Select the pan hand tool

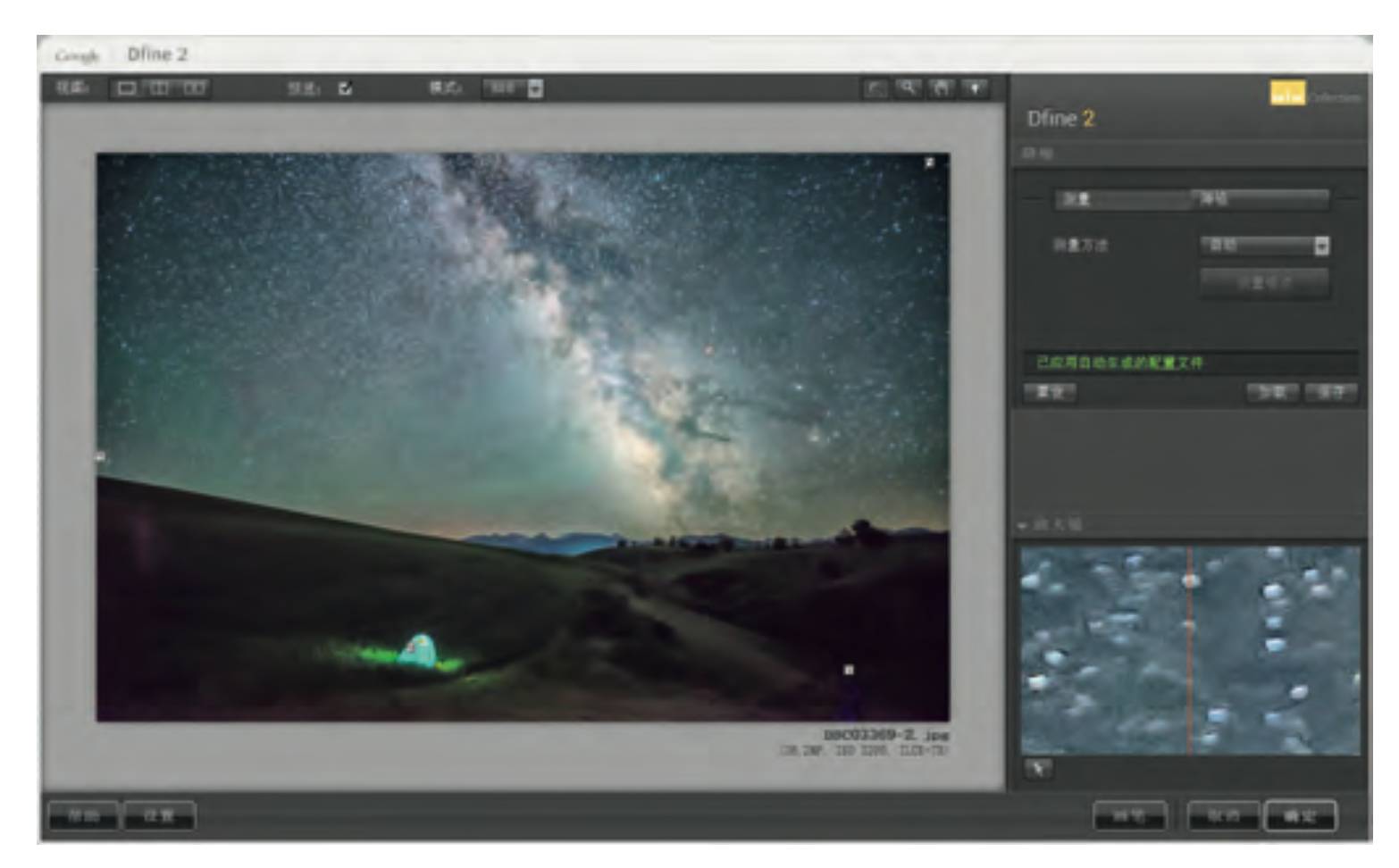941,88
